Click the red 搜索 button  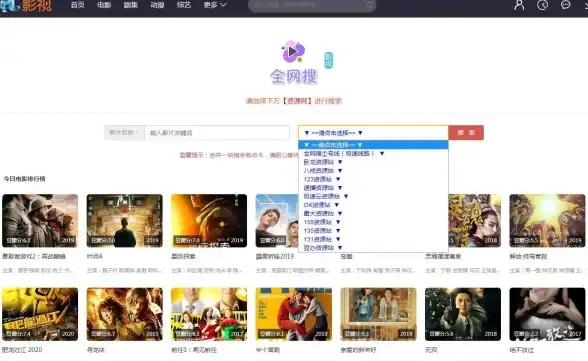tap(466, 133)
